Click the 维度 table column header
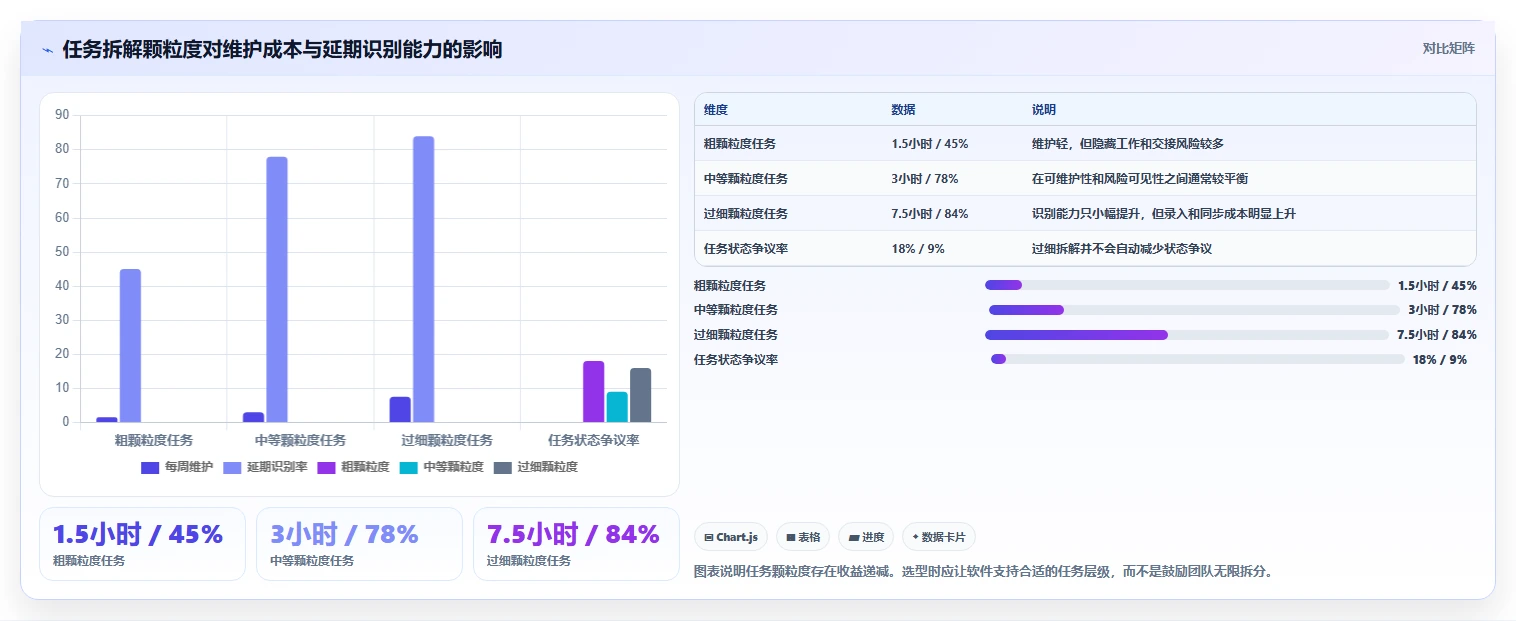This screenshot has width=1516, height=621. [x=716, y=110]
